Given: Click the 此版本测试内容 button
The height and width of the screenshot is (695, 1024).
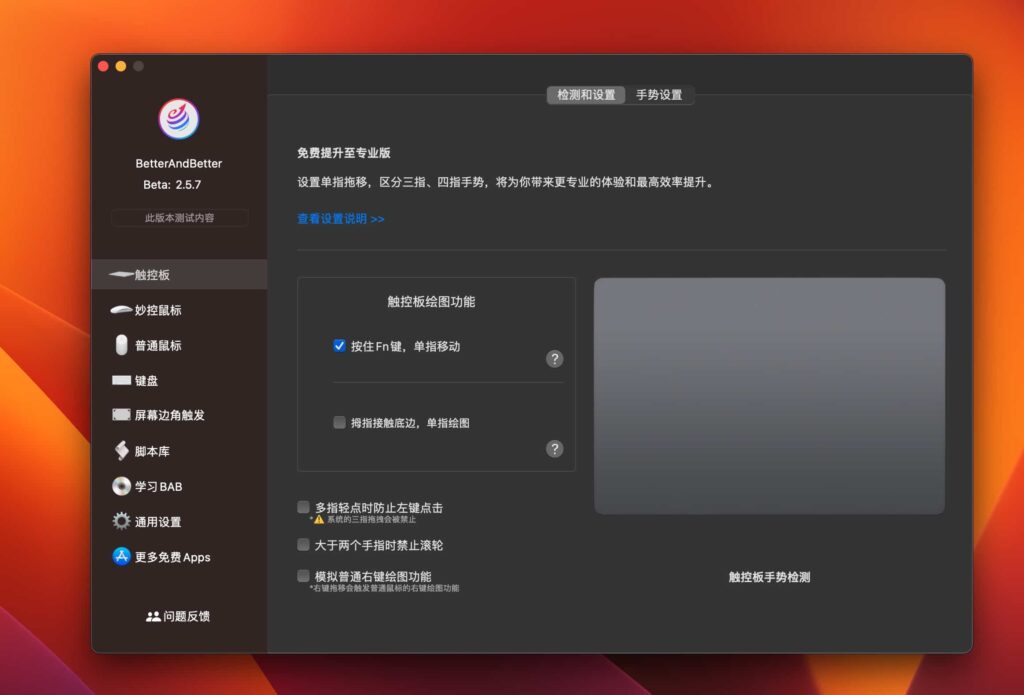Looking at the screenshot, I should [178, 217].
